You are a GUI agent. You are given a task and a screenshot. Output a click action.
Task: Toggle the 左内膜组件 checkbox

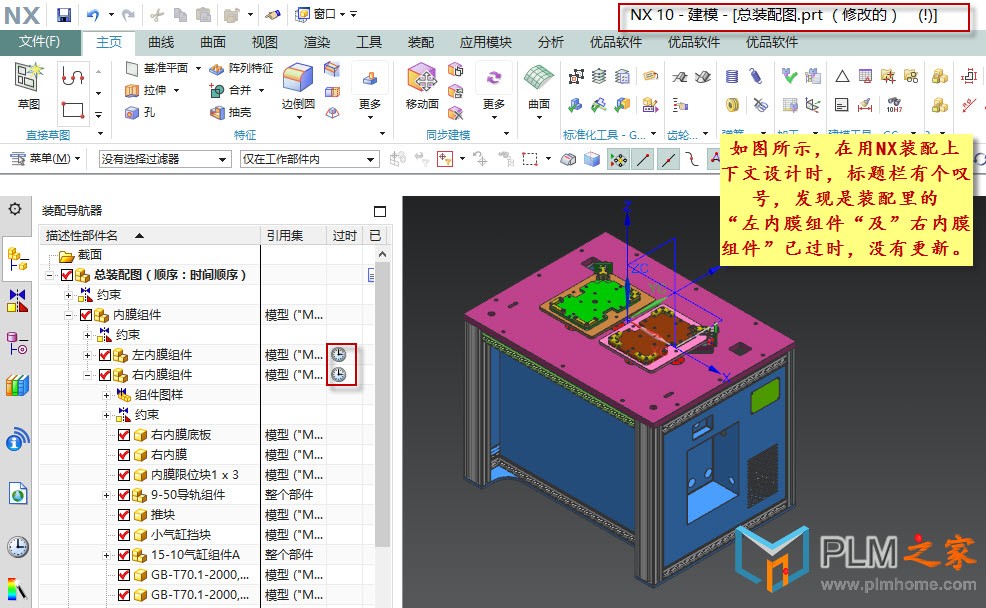(x=105, y=355)
